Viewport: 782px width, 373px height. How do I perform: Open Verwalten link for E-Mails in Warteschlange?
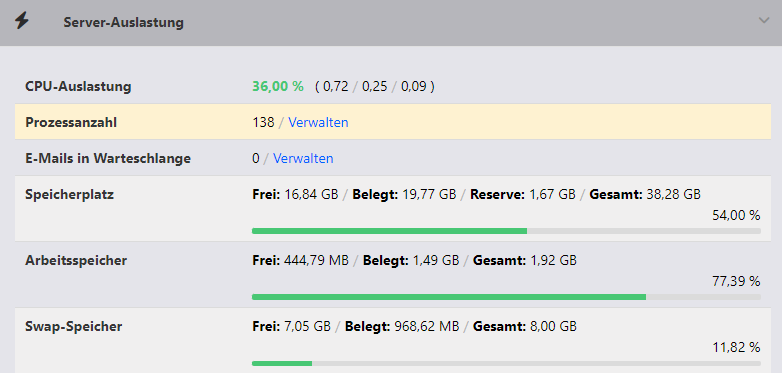(303, 159)
